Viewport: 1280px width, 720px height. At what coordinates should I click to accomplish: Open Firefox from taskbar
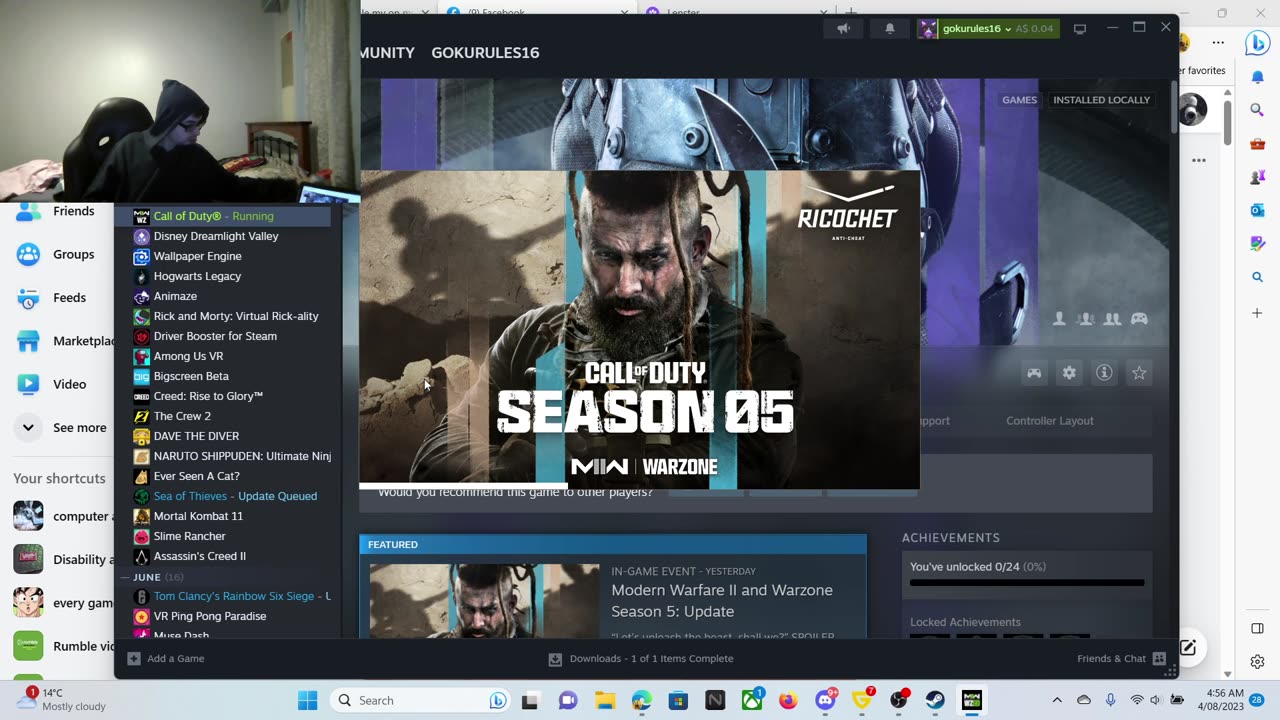(x=788, y=700)
